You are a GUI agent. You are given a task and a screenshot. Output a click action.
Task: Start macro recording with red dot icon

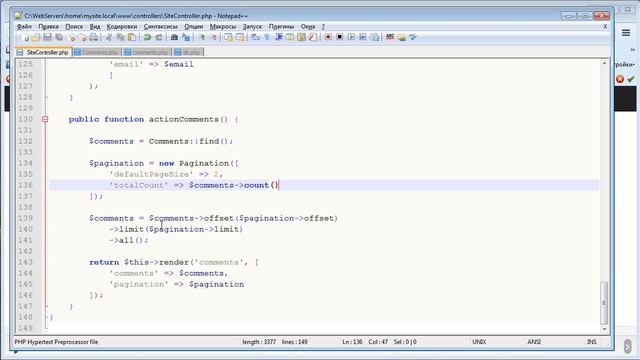click(328, 38)
